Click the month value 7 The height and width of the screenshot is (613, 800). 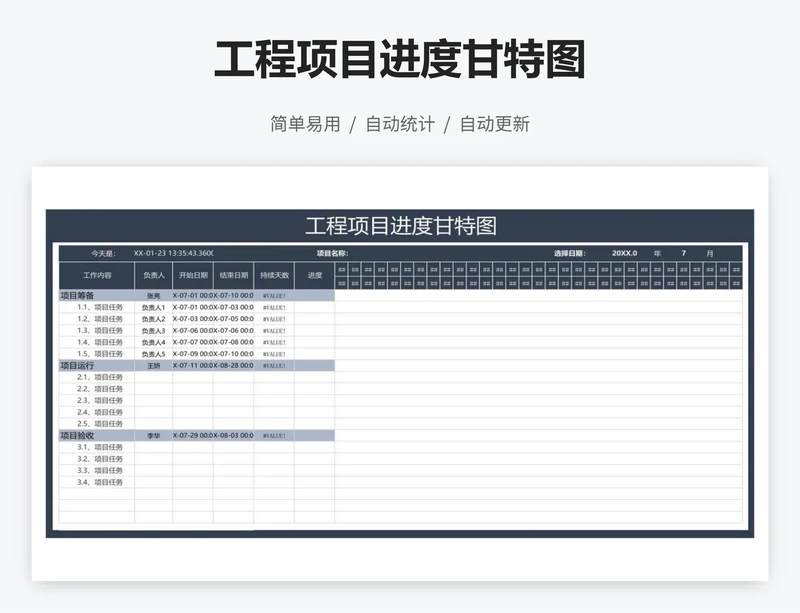tap(684, 254)
